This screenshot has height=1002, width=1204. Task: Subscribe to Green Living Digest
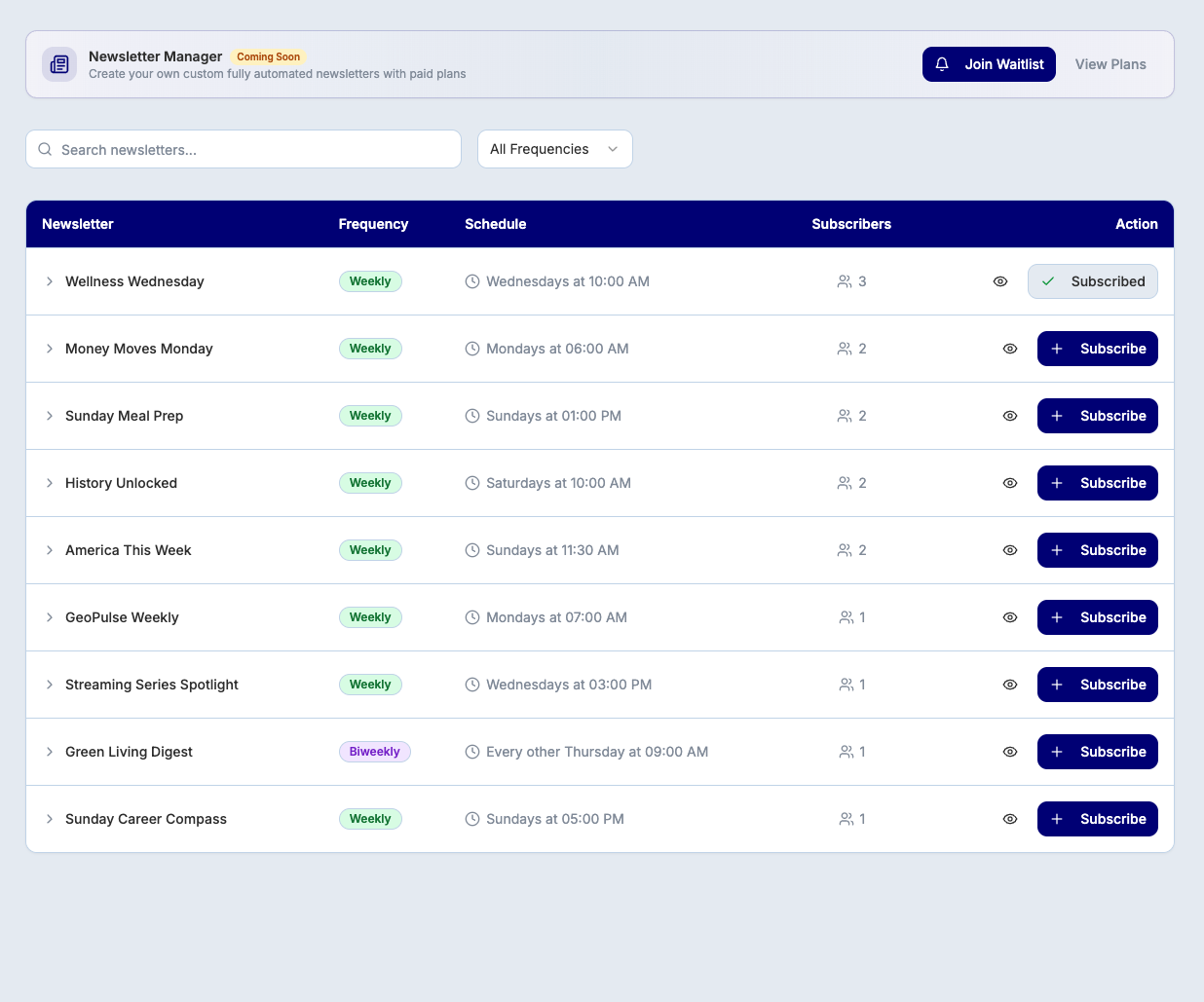pyautogui.click(x=1098, y=752)
